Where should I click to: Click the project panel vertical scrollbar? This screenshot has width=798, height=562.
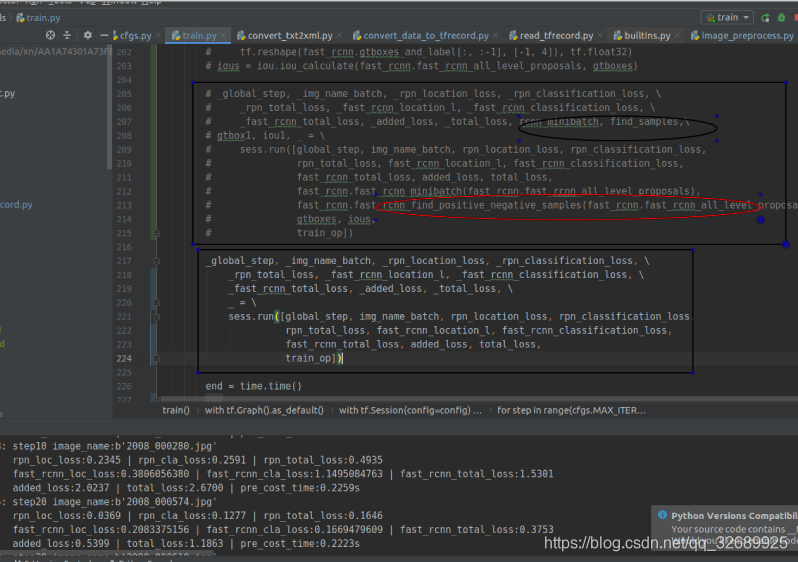(x=109, y=107)
